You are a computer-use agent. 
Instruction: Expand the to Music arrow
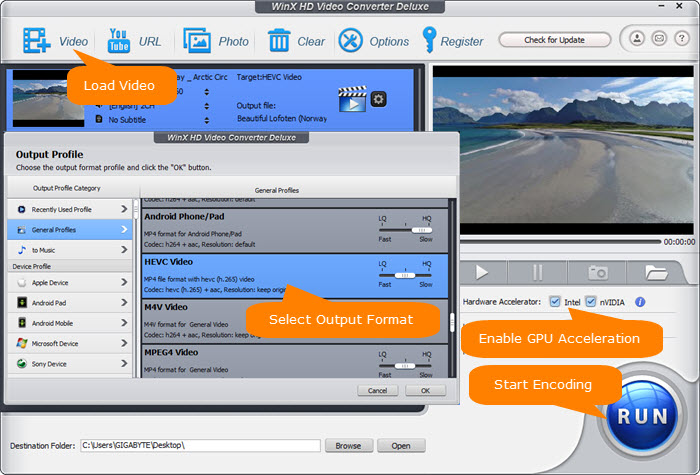[124, 250]
